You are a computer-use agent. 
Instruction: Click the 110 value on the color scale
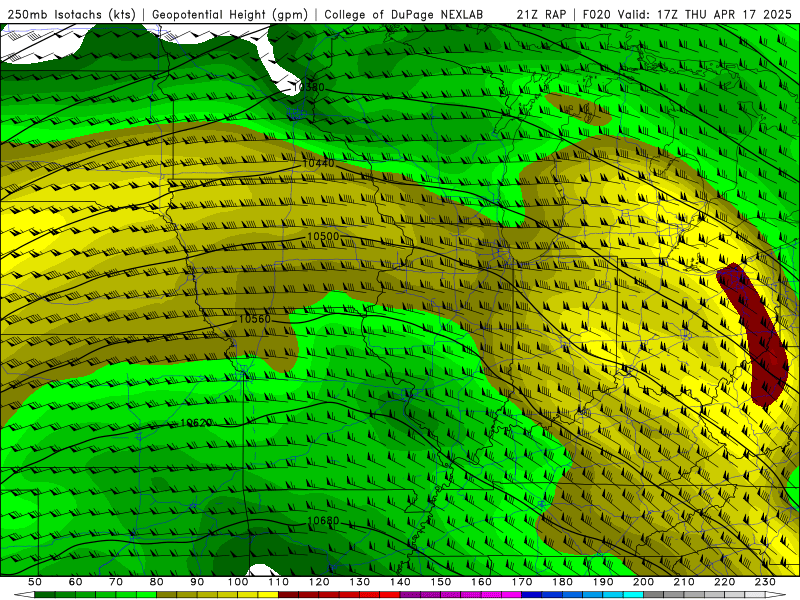pos(279,582)
